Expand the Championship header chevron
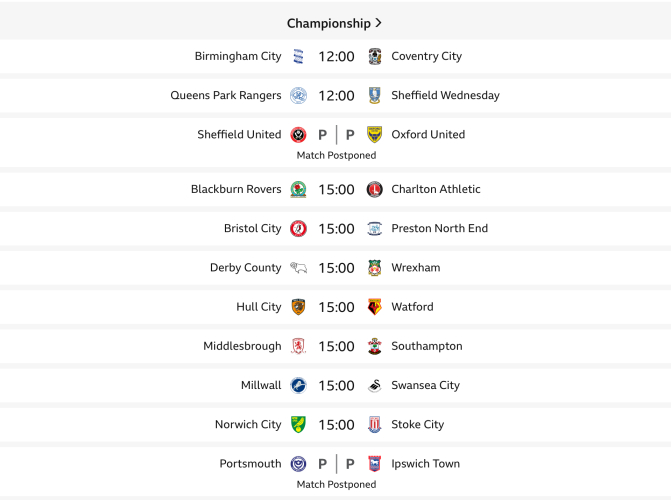The image size is (671, 500). coord(379,23)
